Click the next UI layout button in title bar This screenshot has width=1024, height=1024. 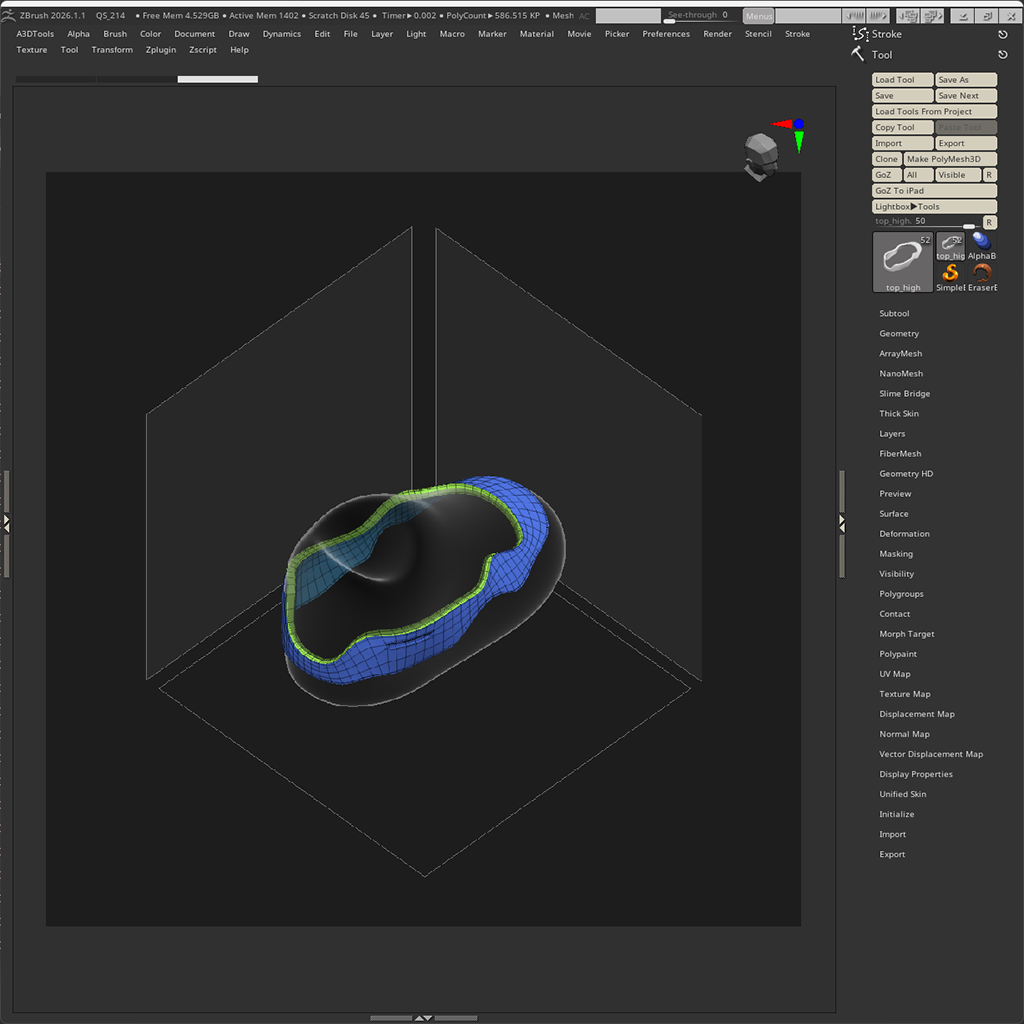[x=932, y=16]
